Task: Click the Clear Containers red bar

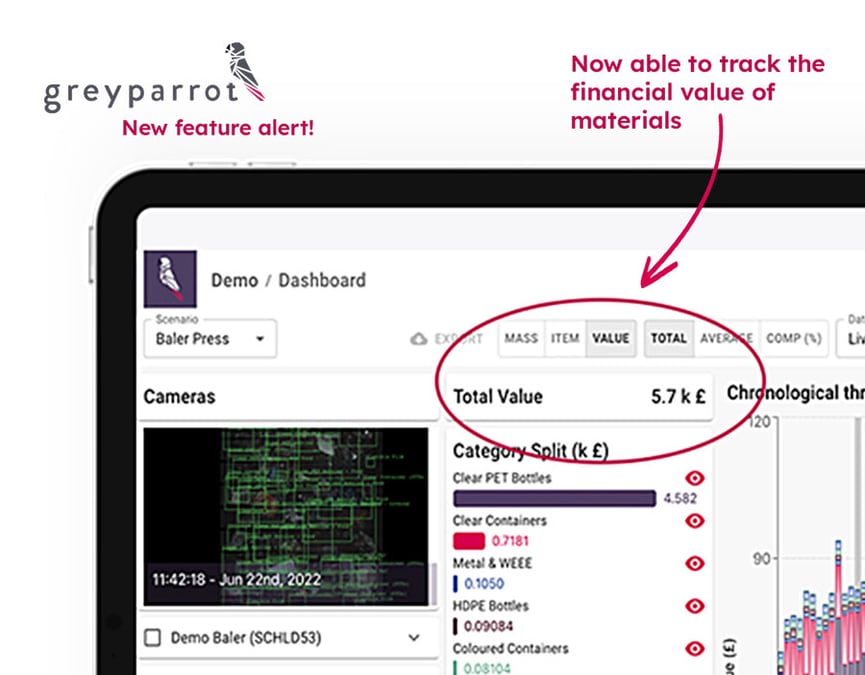Action: [469, 541]
